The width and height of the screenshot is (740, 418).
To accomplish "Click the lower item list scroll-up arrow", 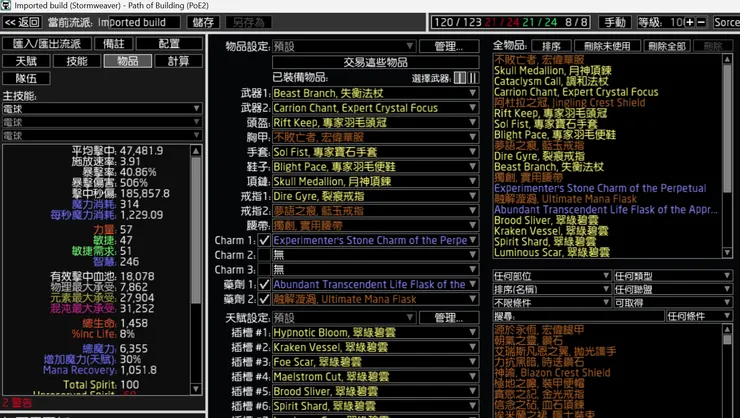I will (x=727, y=329).
